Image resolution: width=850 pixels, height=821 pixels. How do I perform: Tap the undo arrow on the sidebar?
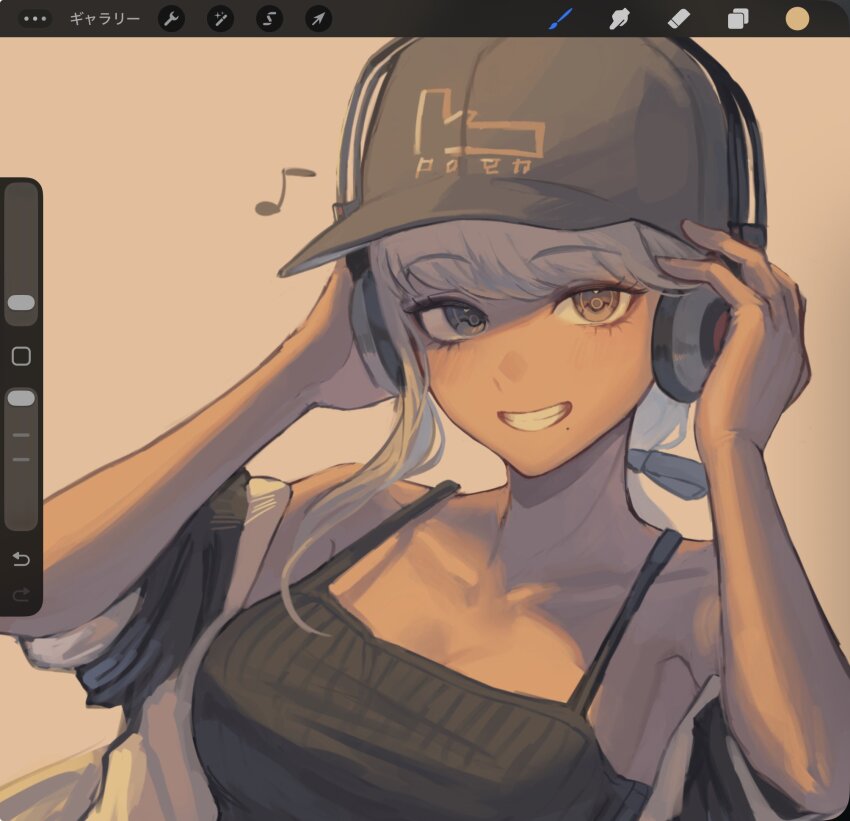coord(22,560)
